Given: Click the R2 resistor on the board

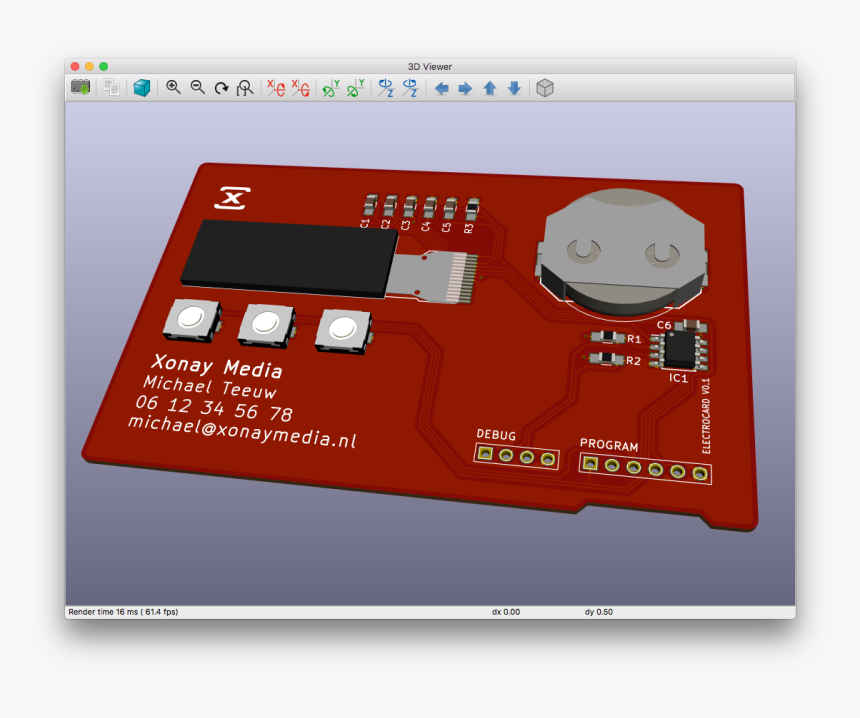Looking at the screenshot, I should 607,358.
